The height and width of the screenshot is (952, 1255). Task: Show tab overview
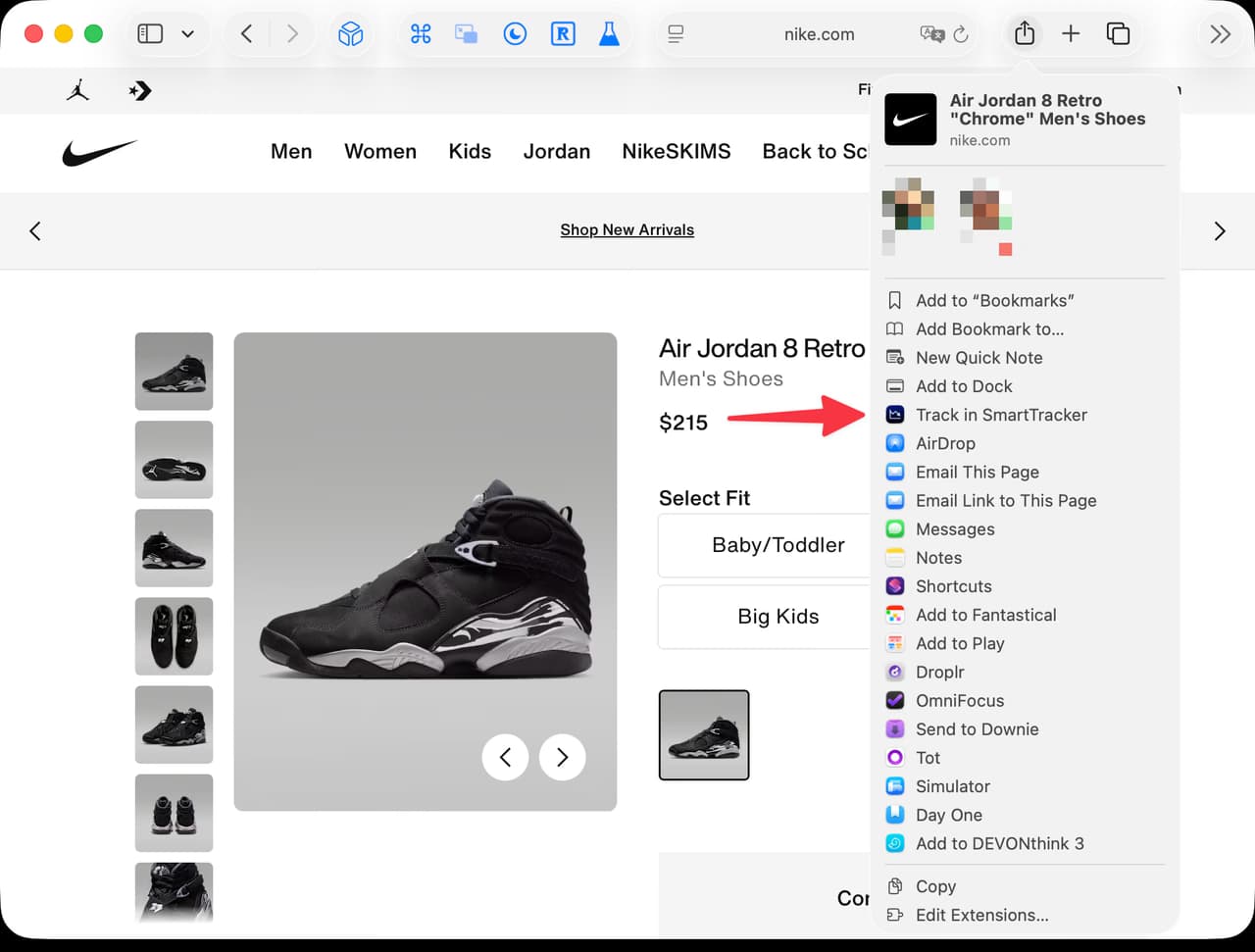[1118, 34]
